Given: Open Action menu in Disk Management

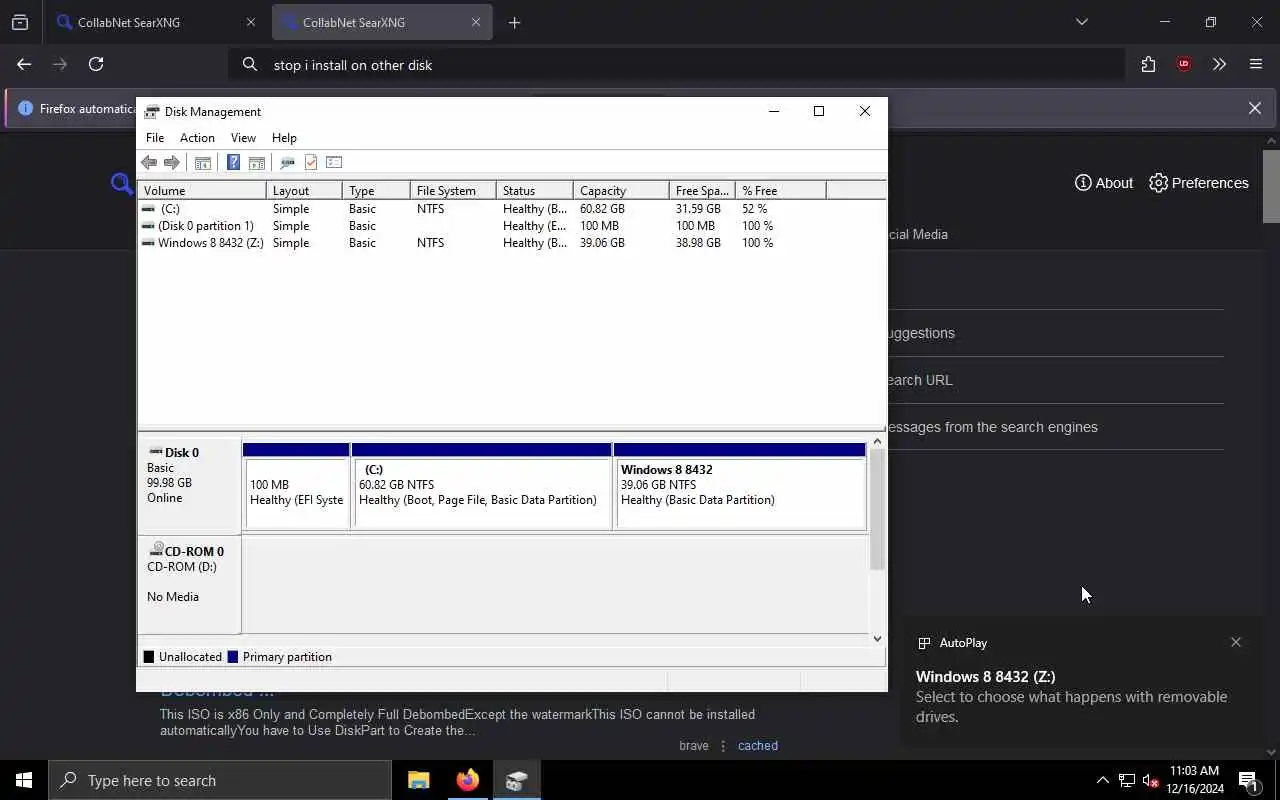Looking at the screenshot, I should (197, 138).
